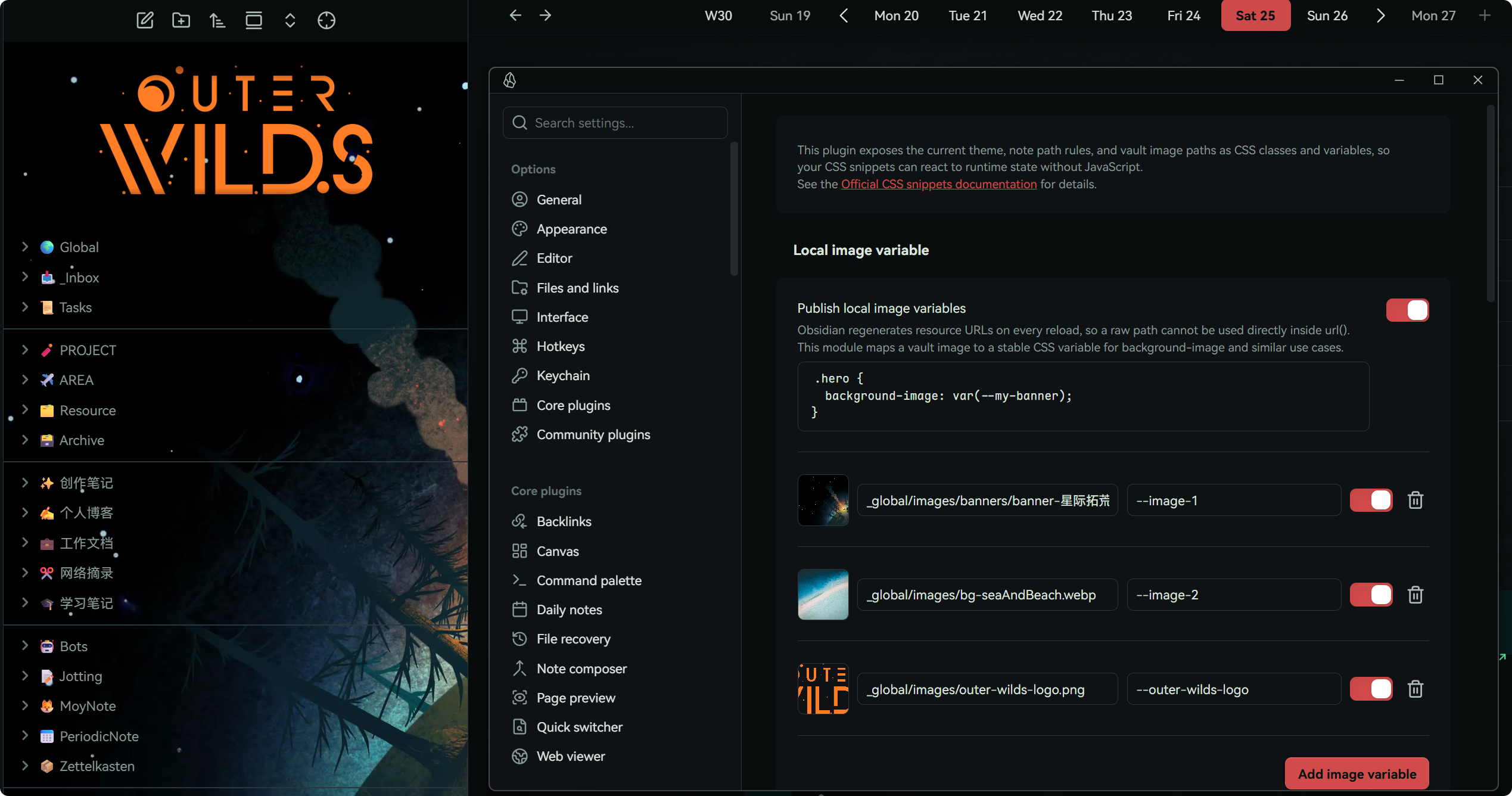This screenshot has height=796, width=1512.
Task: Click Add image variable button
Action: coord(1357,774)
